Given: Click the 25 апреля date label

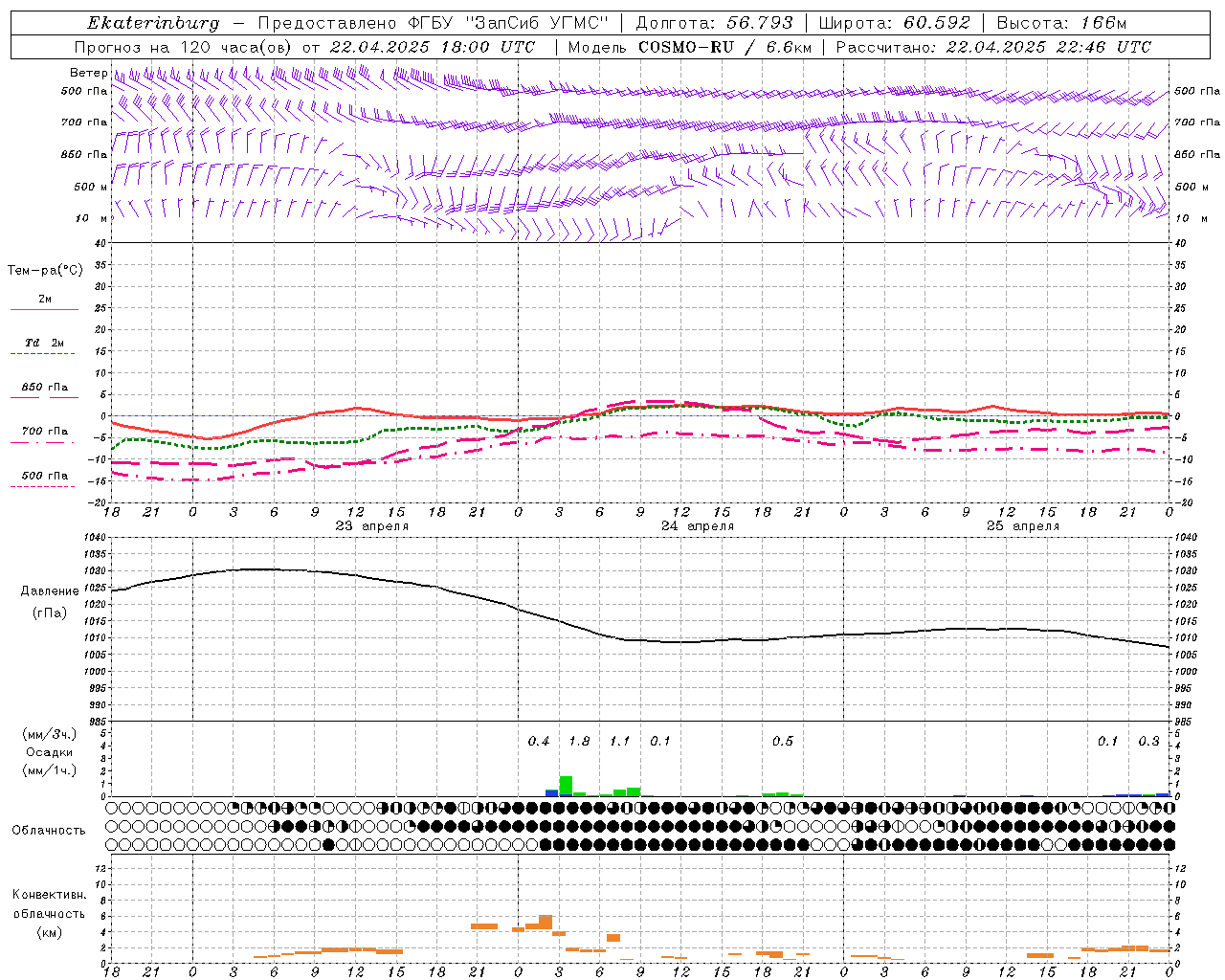Looking at the screenshot, I should coord(1023,526).
